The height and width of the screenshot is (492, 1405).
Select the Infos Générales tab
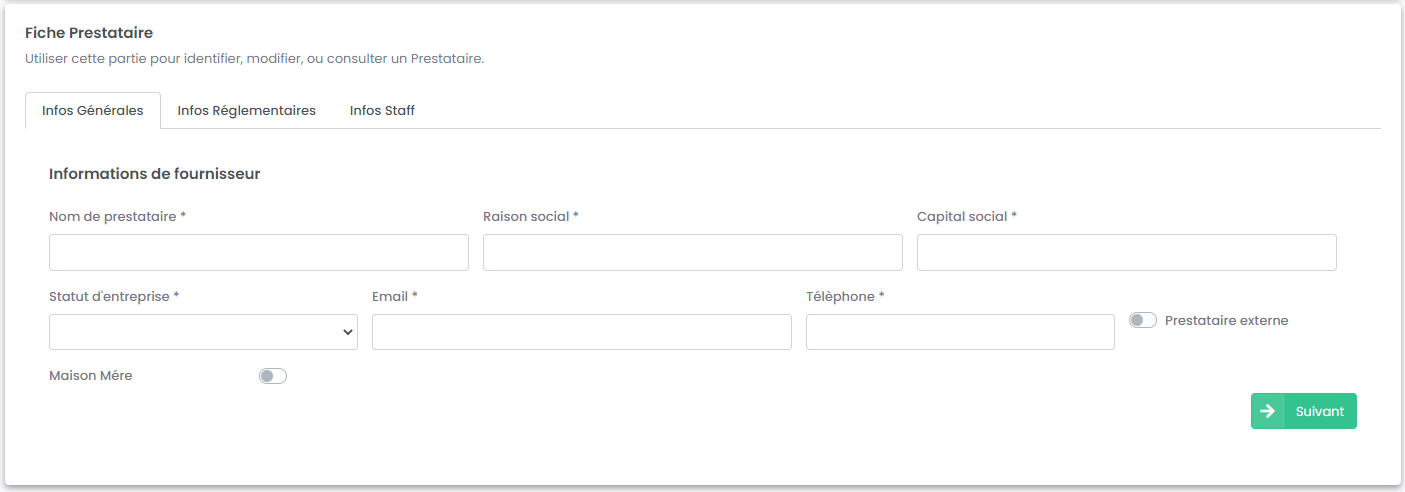(93, 111)
